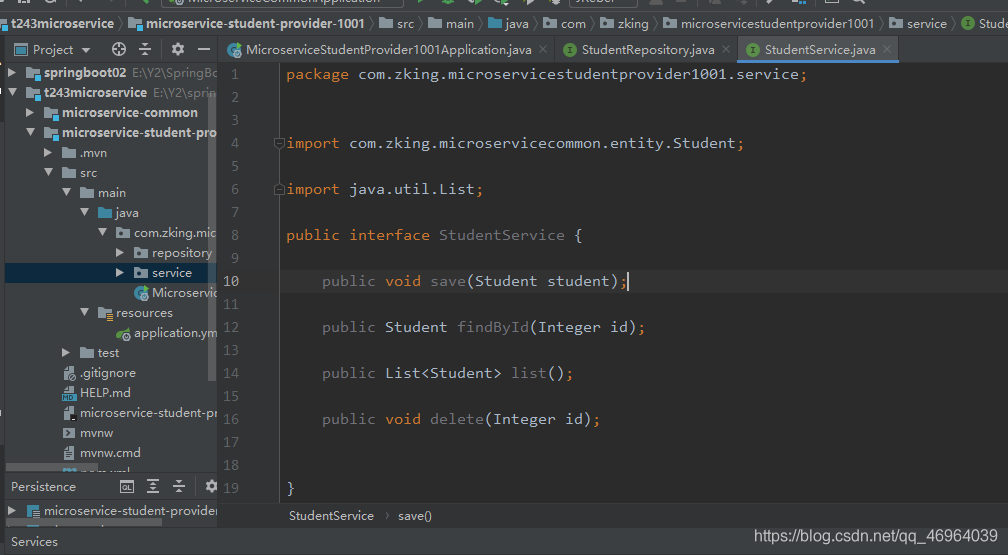
Task: Collapse the resources folder
Action: [84, 313]
